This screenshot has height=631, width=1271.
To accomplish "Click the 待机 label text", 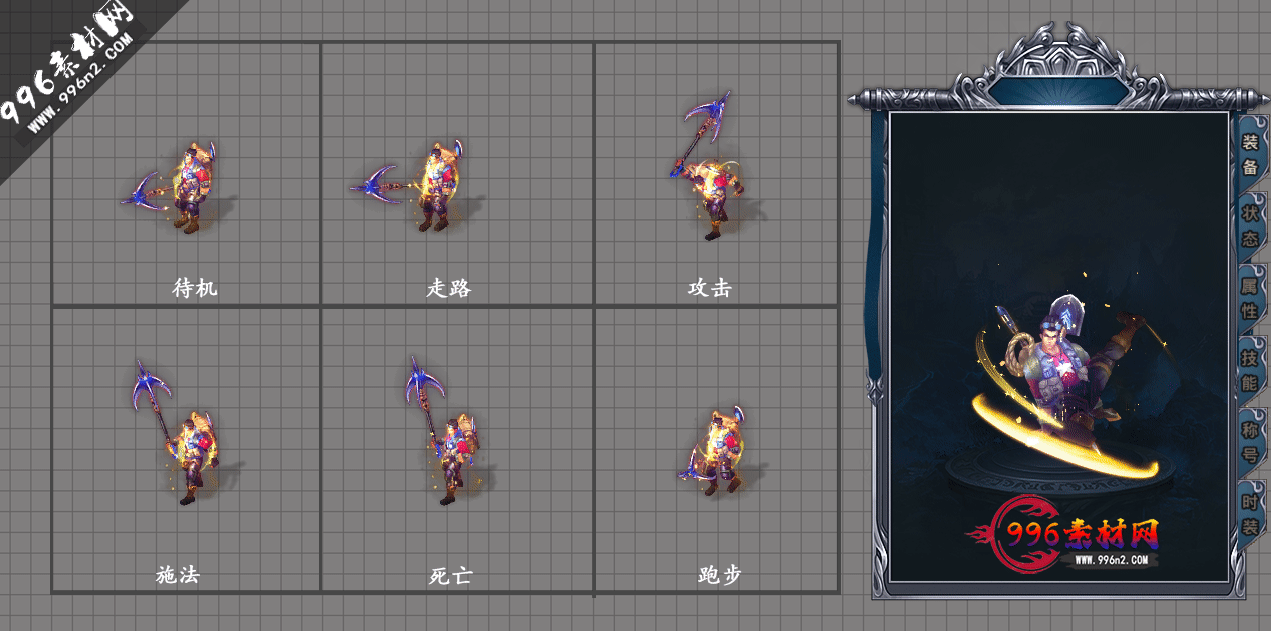I will pyautogui.click(x=195, y=289).
